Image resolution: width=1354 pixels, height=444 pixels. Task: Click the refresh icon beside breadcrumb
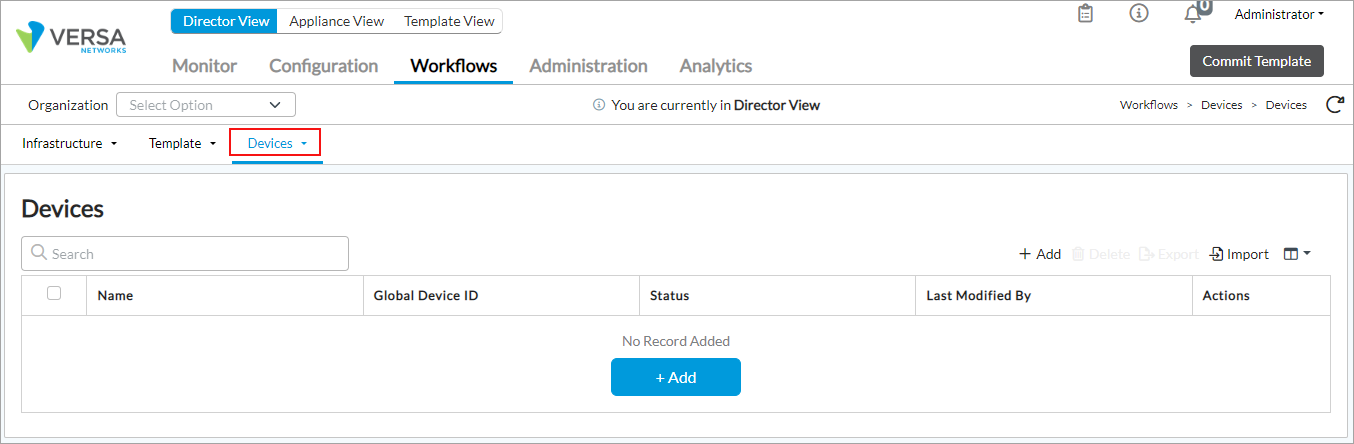pyautogui.click(x=1334, y=105)
